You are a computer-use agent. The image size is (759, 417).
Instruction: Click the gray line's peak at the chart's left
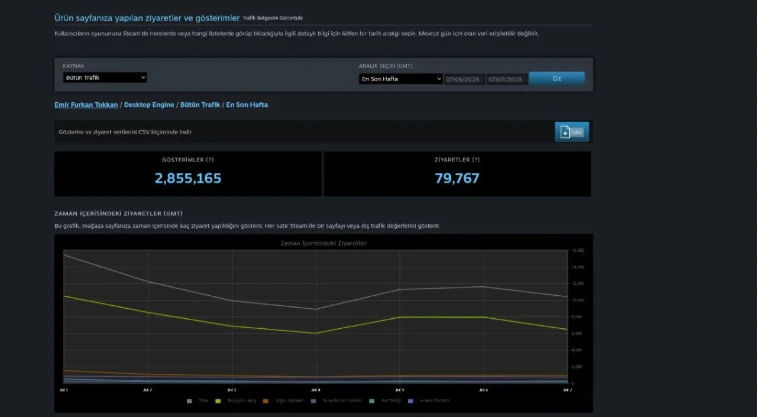64,254
